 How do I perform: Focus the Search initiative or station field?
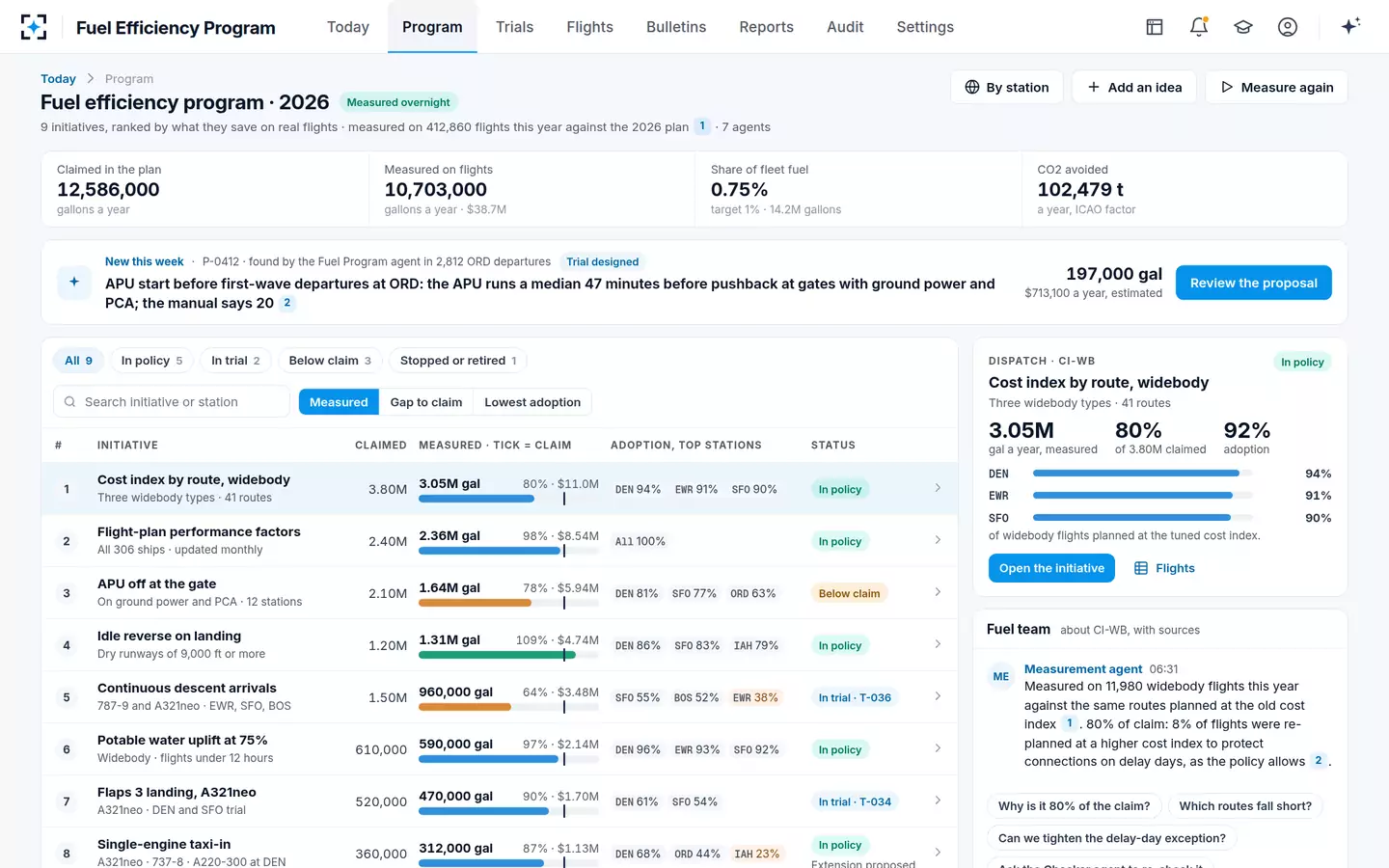click(172, 402)
